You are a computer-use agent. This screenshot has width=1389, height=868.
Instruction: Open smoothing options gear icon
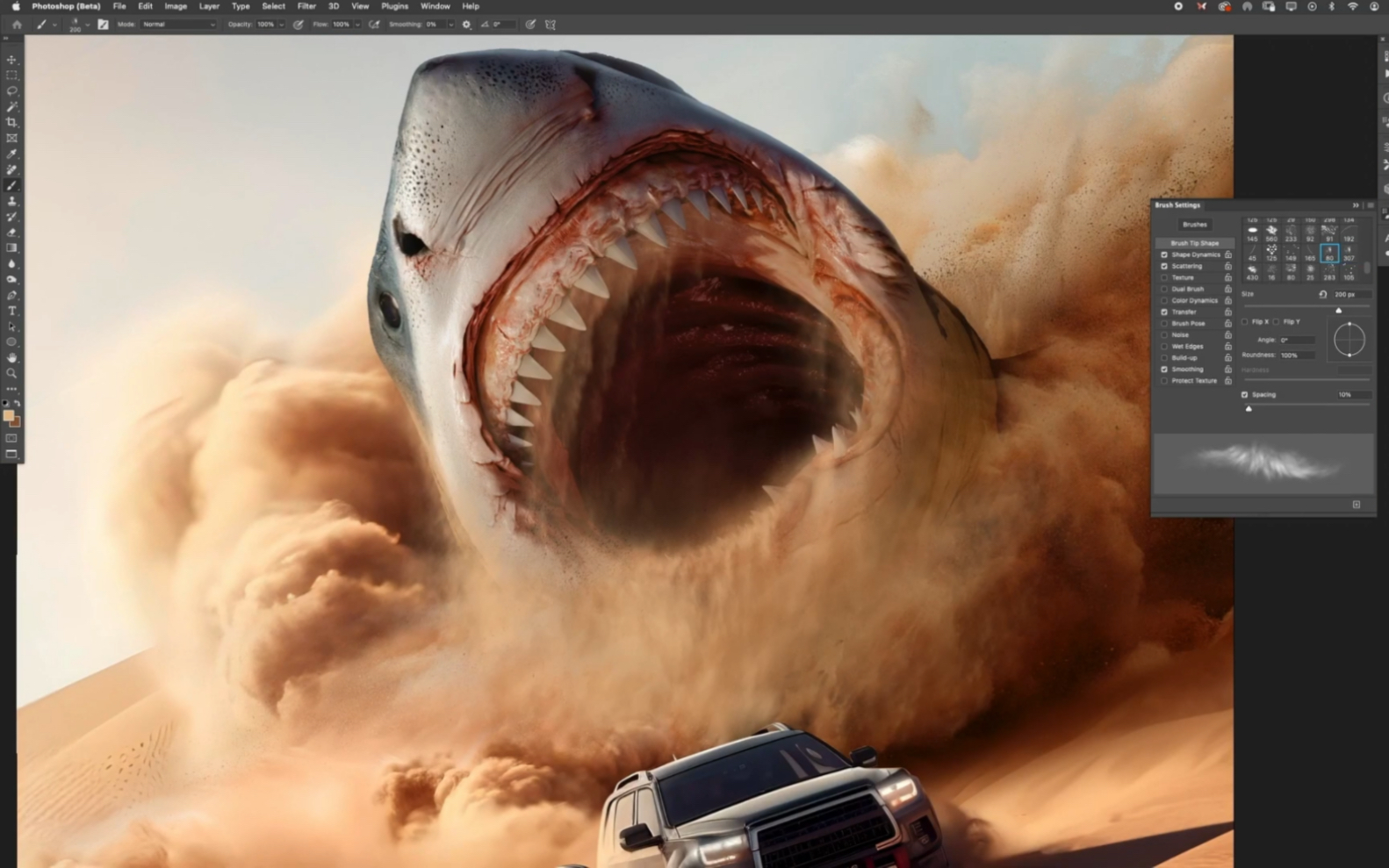pyautogui.click(x=466, y=25)
